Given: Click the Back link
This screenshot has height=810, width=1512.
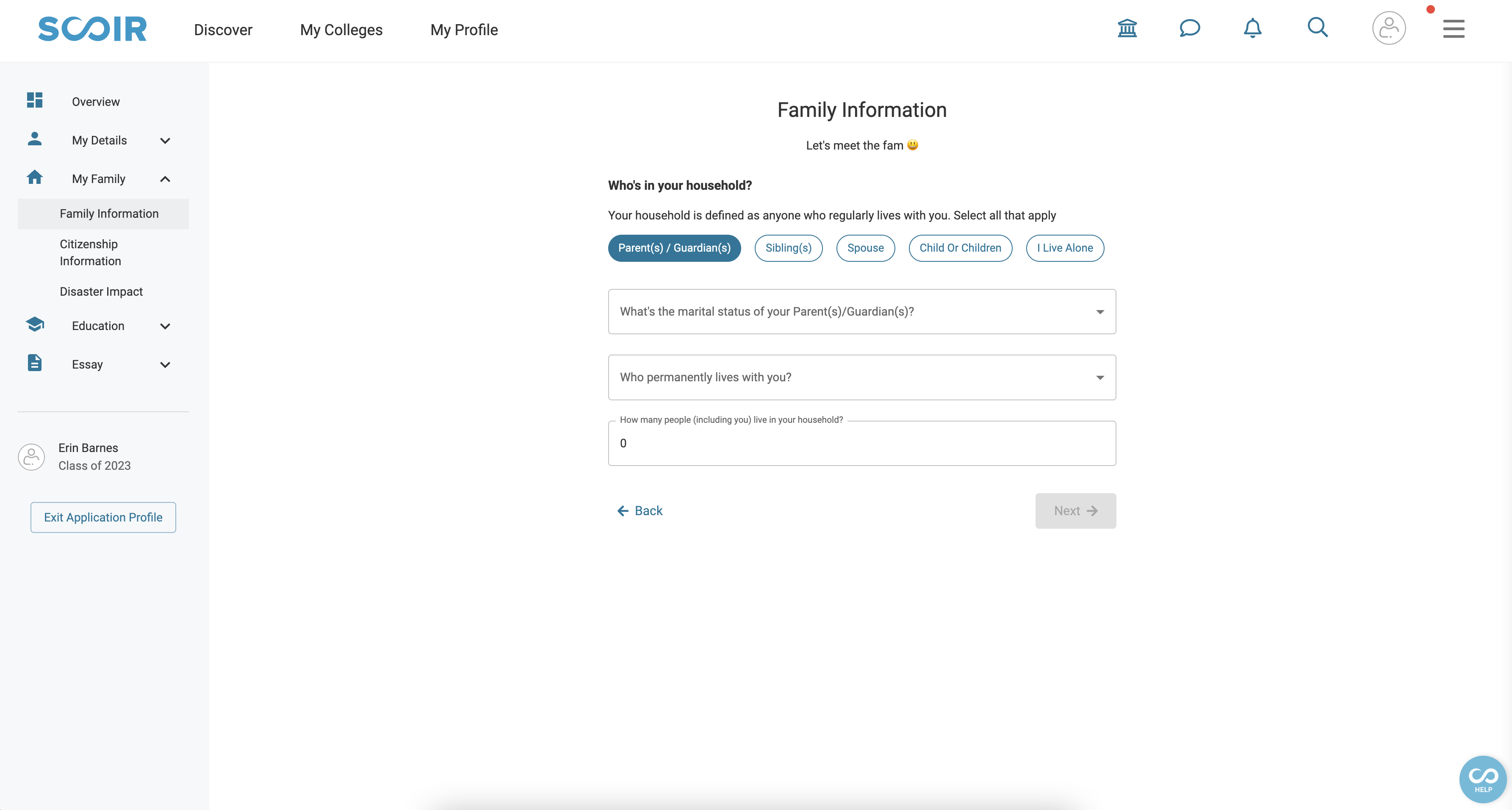Looking at the screenshot, I should pyautogui.click(x=640, y=510).
